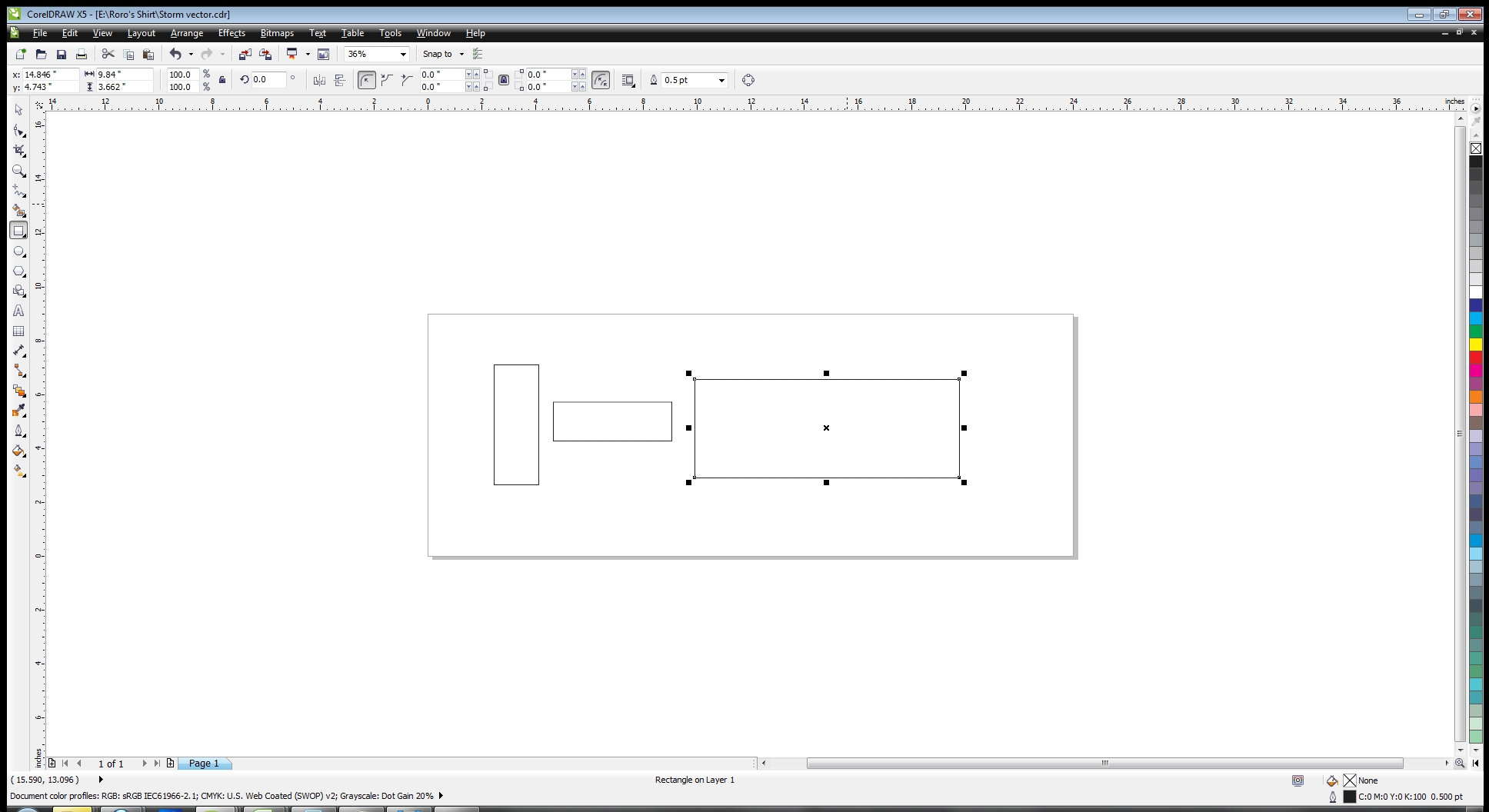Open the Tools menu
The width and height of the screenshot is (1489, 812).
click(x=390, y=33)
